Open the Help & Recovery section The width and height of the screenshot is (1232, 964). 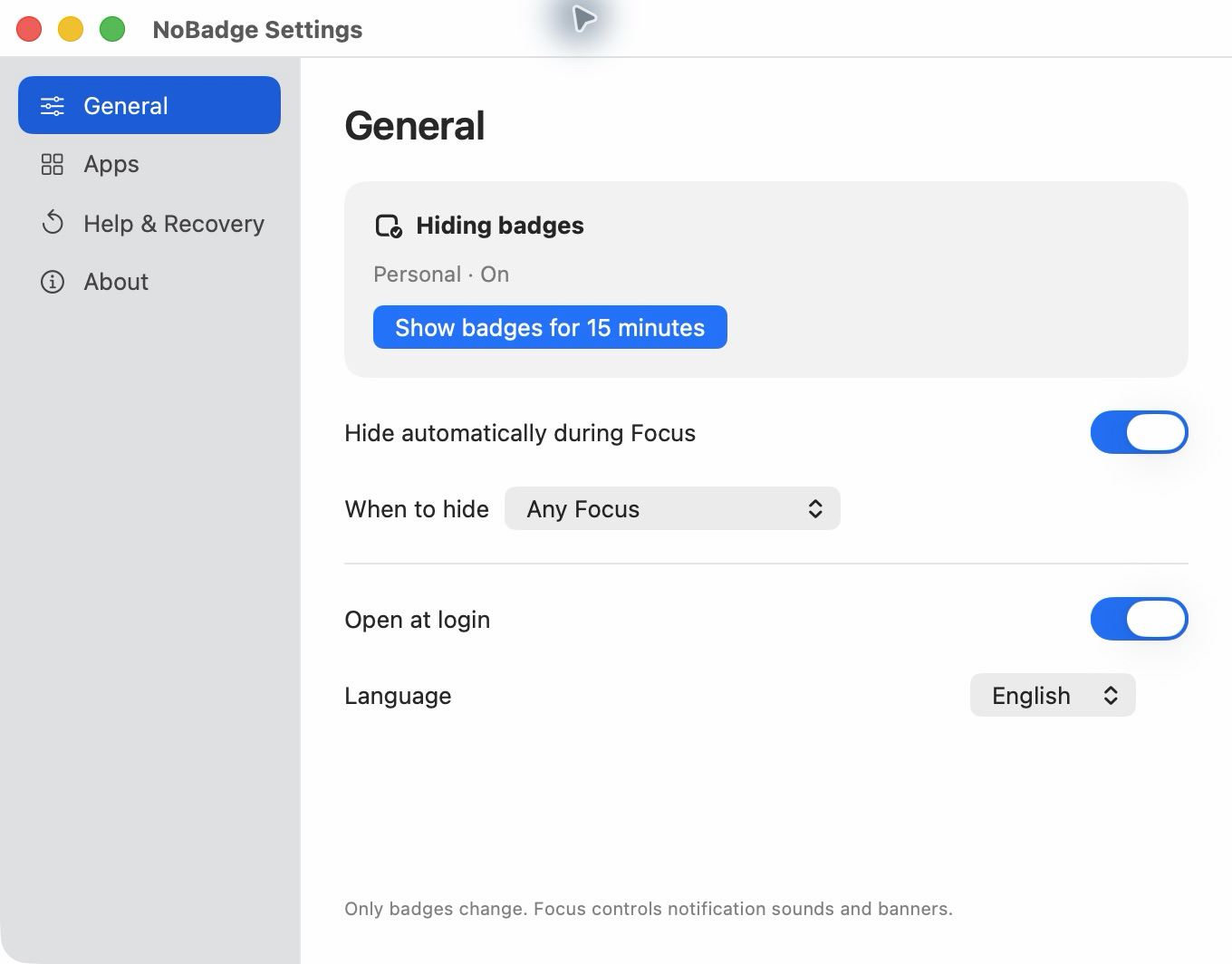tap(149, 223)
